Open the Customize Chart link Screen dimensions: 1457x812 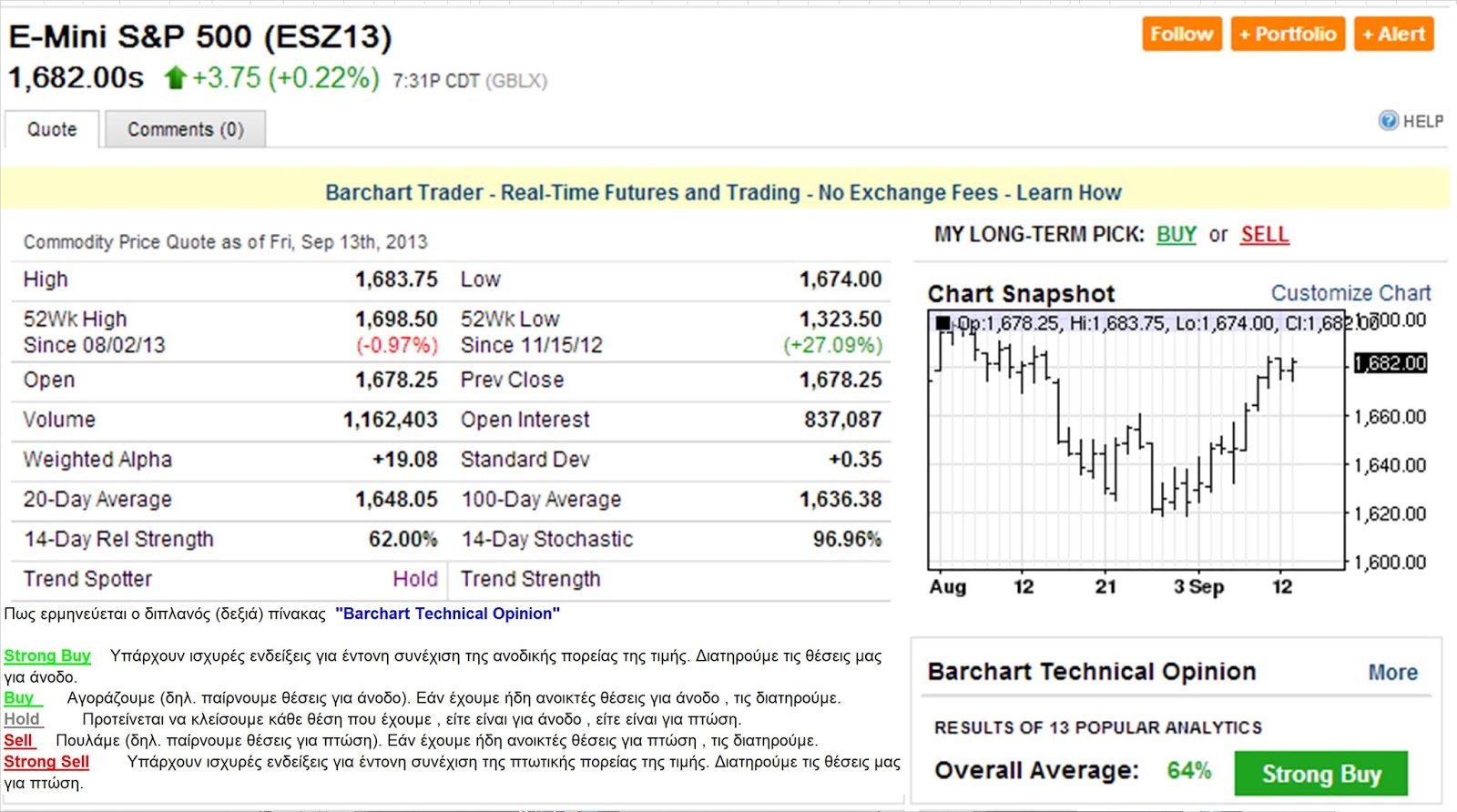pos(1350,293)
